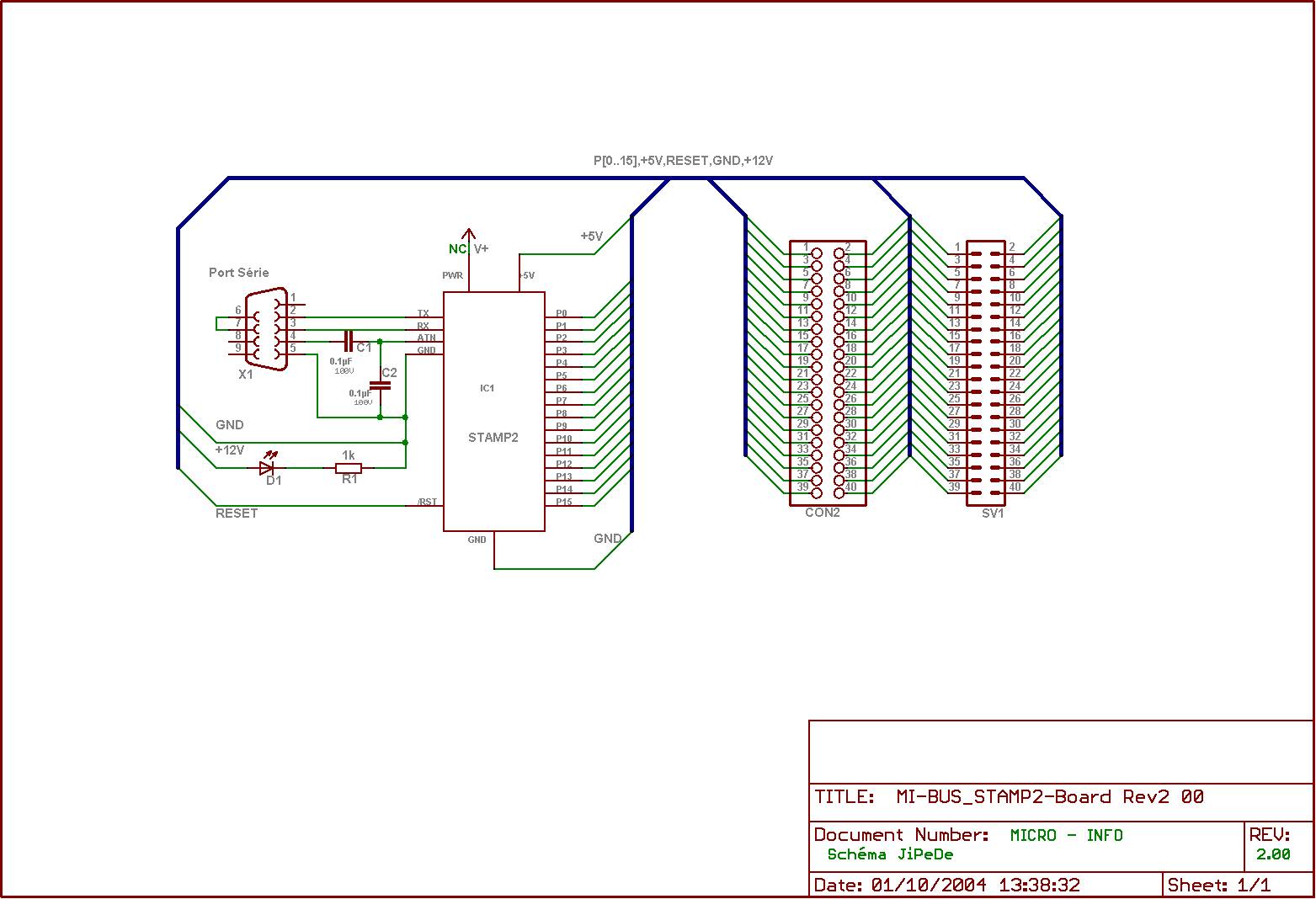The height and width of the screenshot is (899, 1316).
Task: Click the +12V net label
Action: click(x=229, y=450)
